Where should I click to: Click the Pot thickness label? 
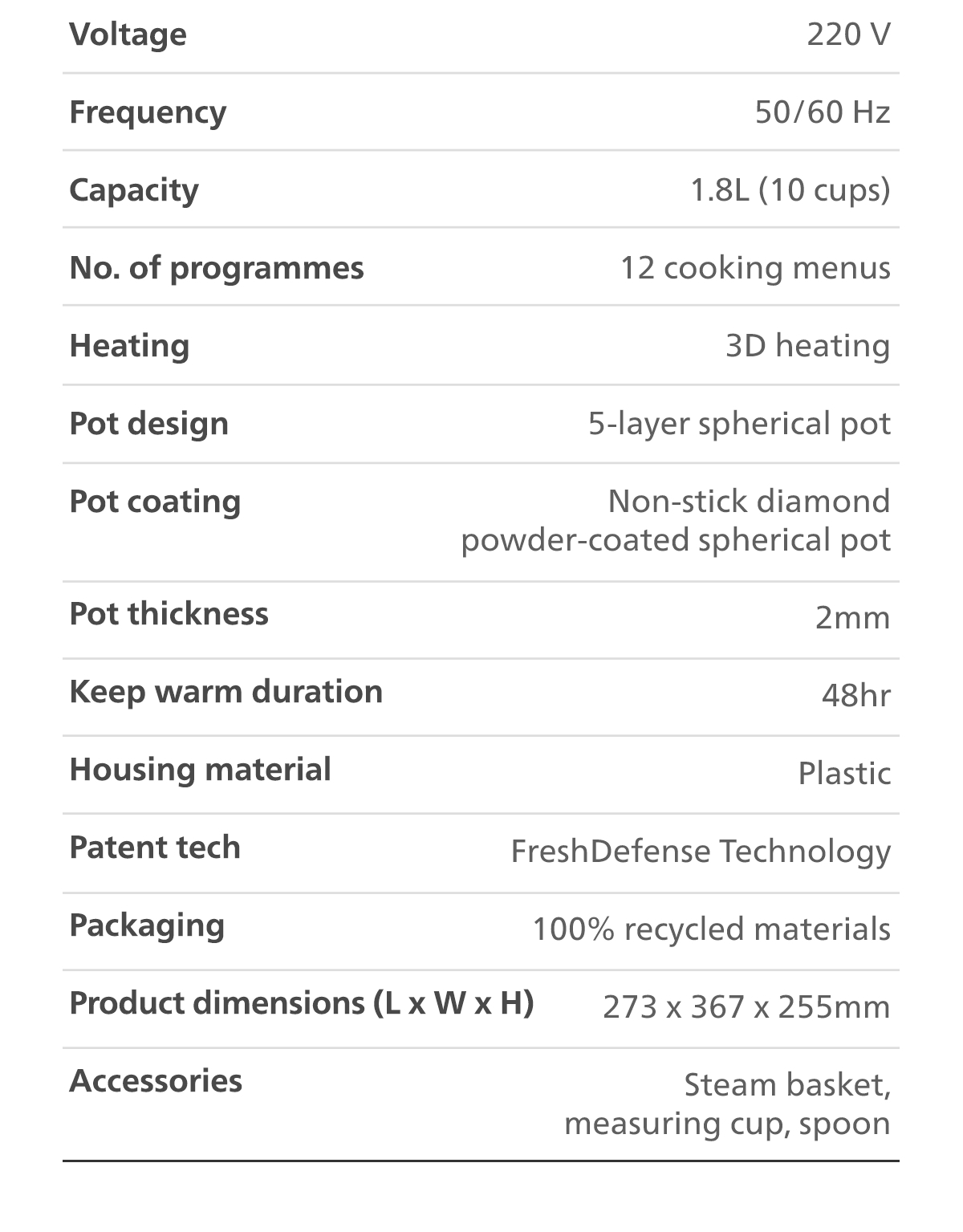click(x=169, y=614)
